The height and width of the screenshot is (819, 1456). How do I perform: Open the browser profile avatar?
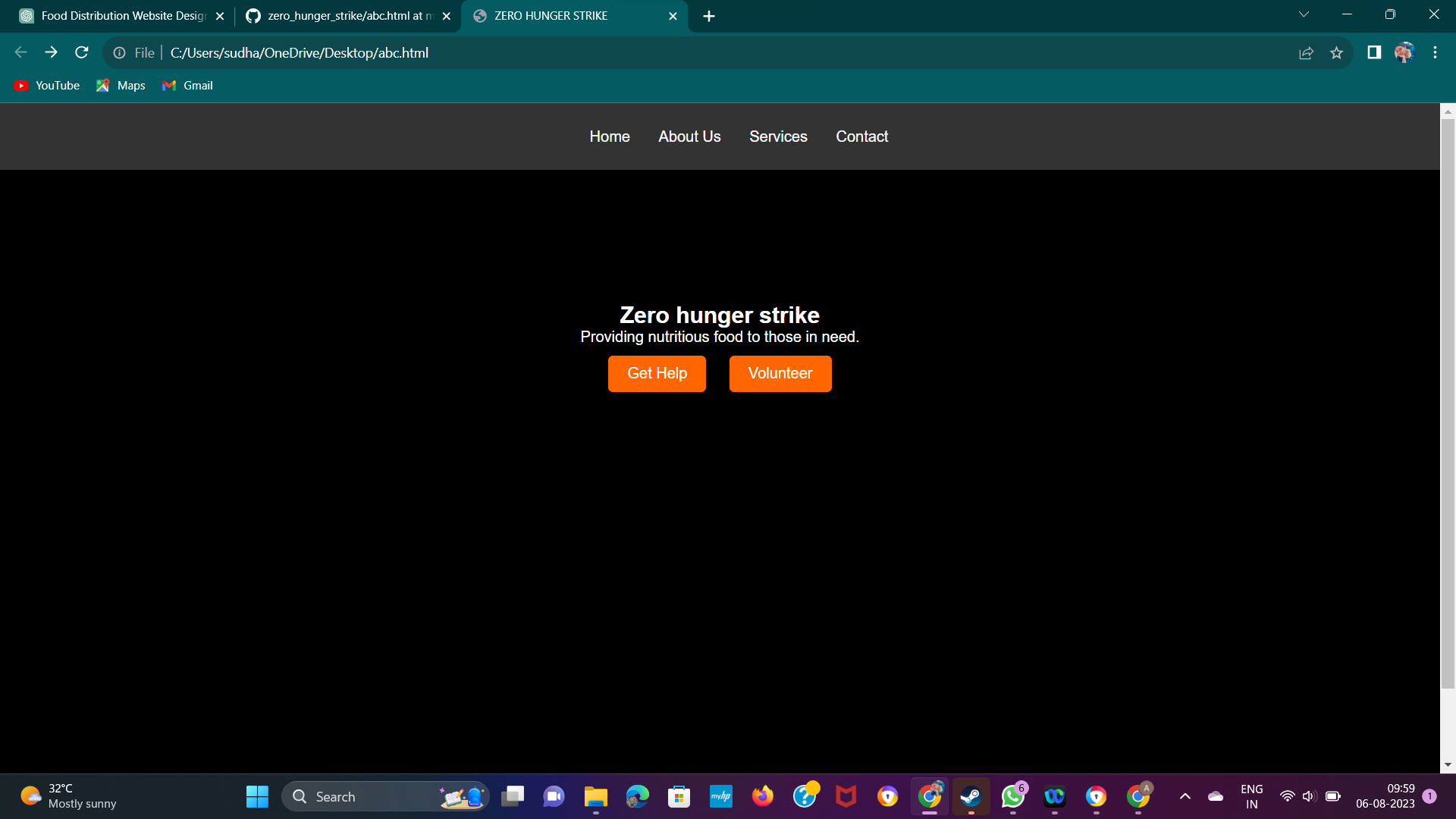[1405, 52]
